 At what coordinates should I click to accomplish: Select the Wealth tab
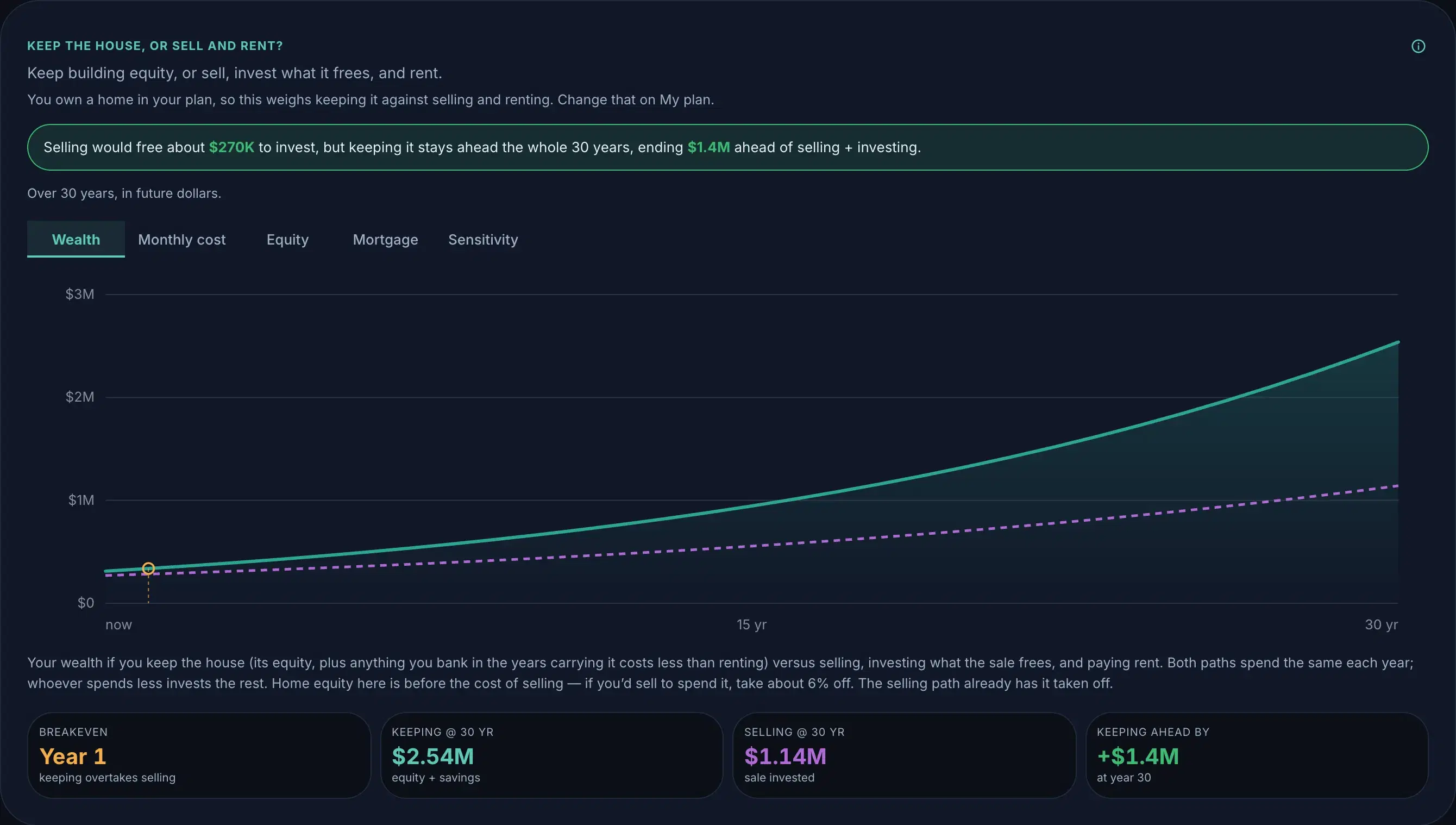click(76, 239)
